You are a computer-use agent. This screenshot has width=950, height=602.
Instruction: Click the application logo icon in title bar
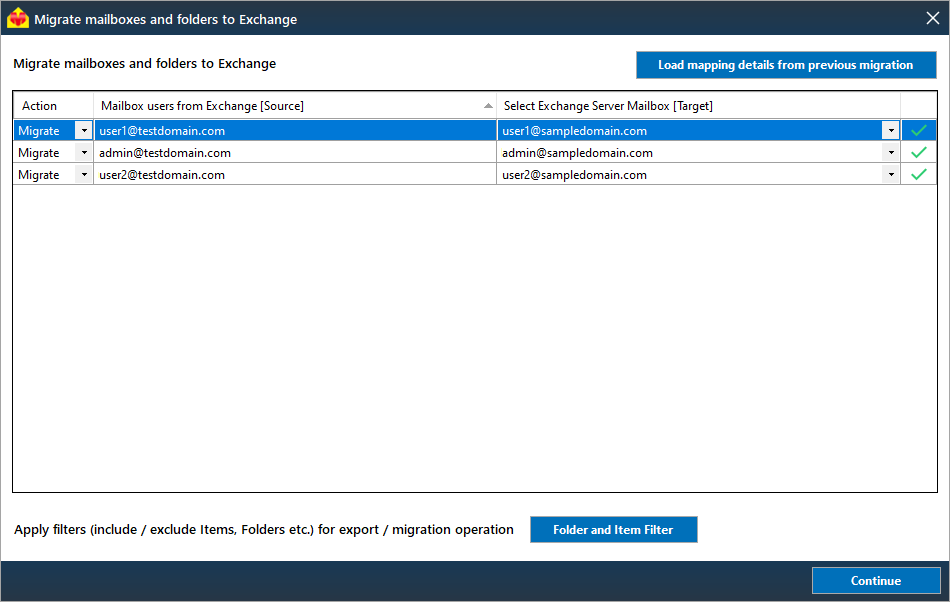18,18
